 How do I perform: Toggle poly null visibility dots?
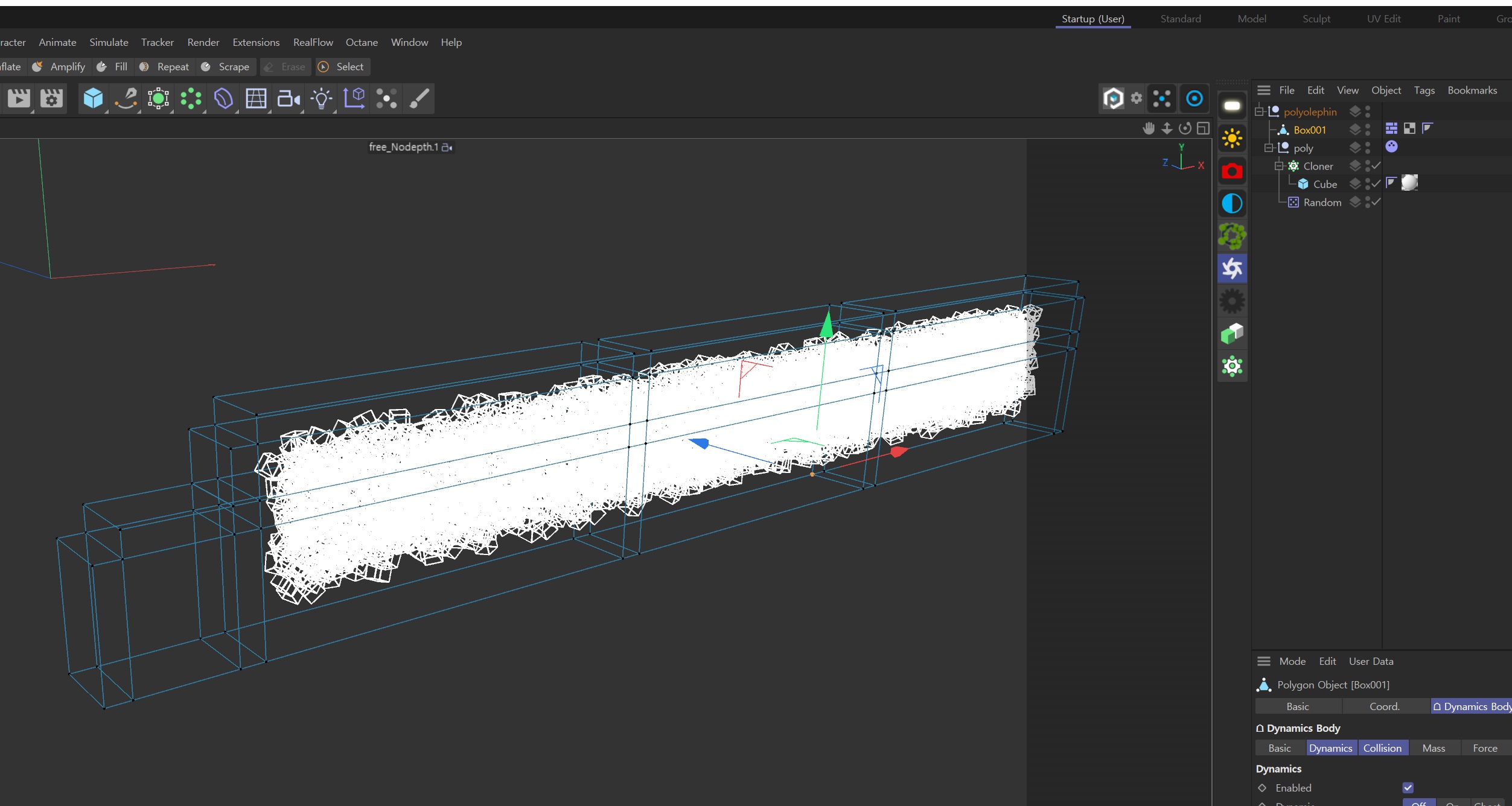pyautogui.click(x=1368, y=148)
